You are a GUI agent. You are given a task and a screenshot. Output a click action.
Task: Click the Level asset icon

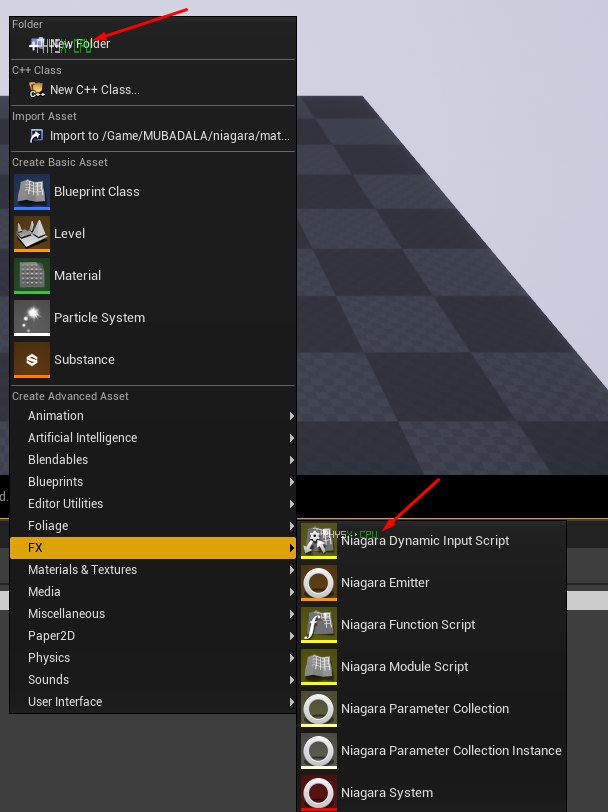32,234
